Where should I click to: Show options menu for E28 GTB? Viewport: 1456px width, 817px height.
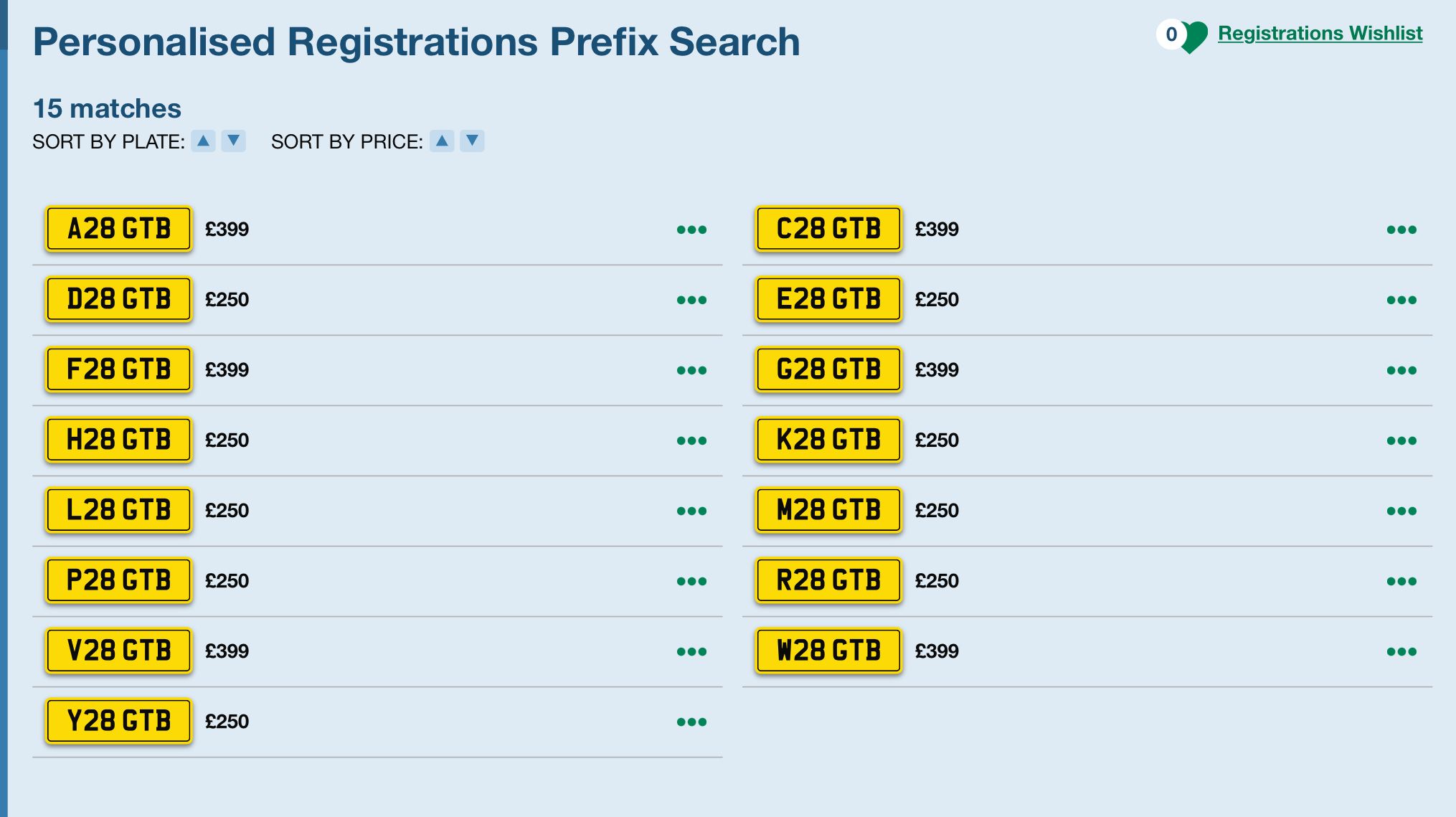pyautogui.click(x=1401, y=301)
